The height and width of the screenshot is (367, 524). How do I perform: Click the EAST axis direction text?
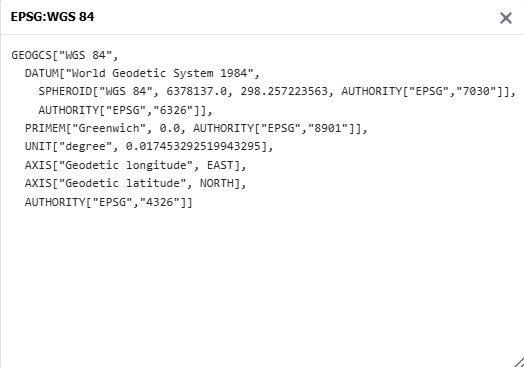click(220, 165)
